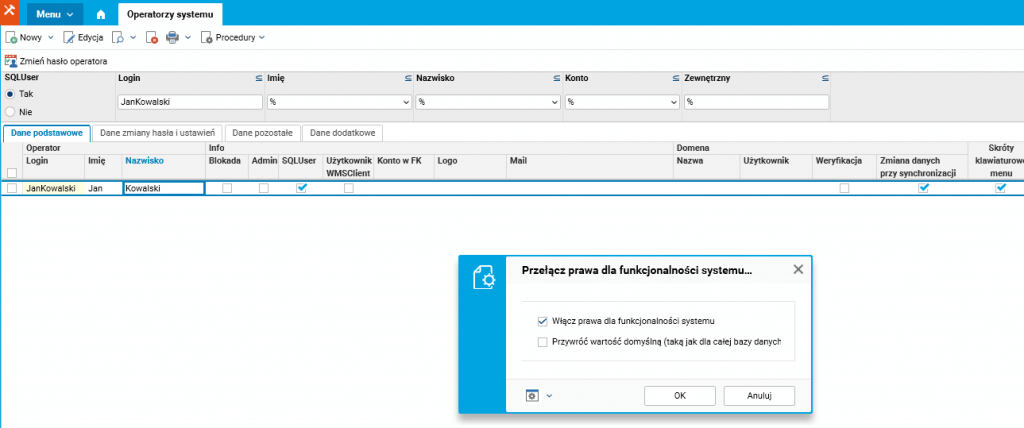This screenshot has width=1024, height=428.
Task: Click the Imię filter operator icon
Action: click(408, 78)
